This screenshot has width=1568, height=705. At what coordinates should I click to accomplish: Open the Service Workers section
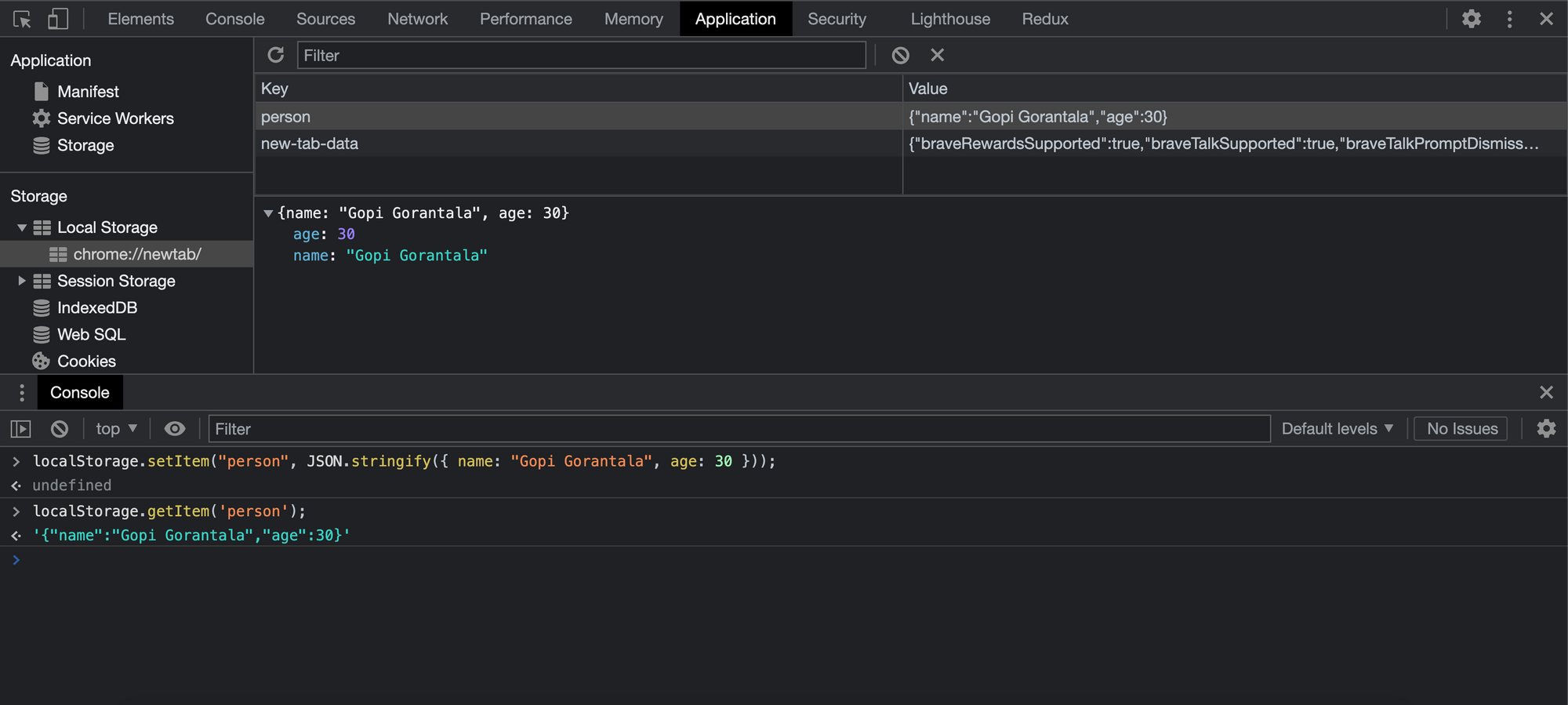point(115,118)
